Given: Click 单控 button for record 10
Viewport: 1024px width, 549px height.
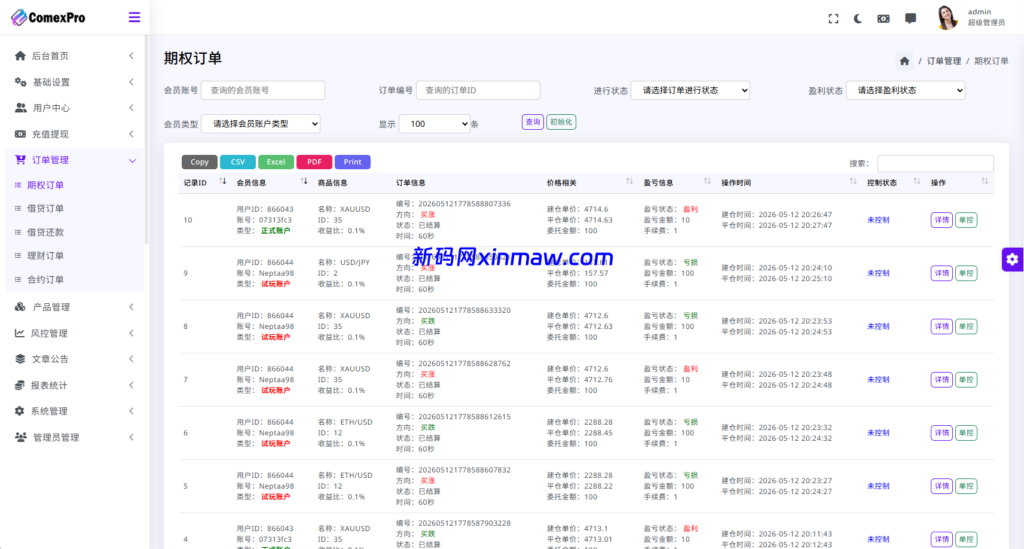Looking at the screenshot, I should tap(966, 220).
